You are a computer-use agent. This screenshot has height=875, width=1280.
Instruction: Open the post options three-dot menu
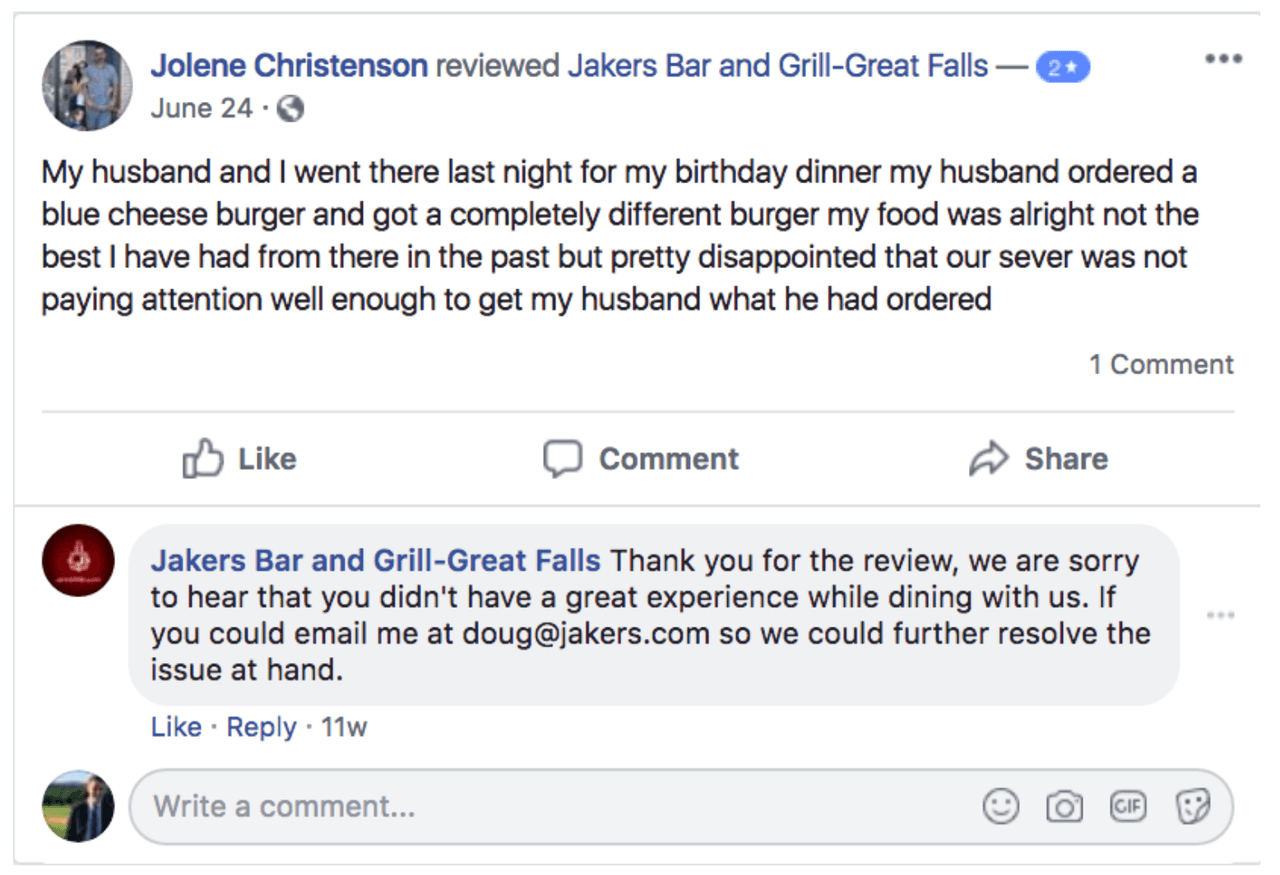tap(1222, 59)
